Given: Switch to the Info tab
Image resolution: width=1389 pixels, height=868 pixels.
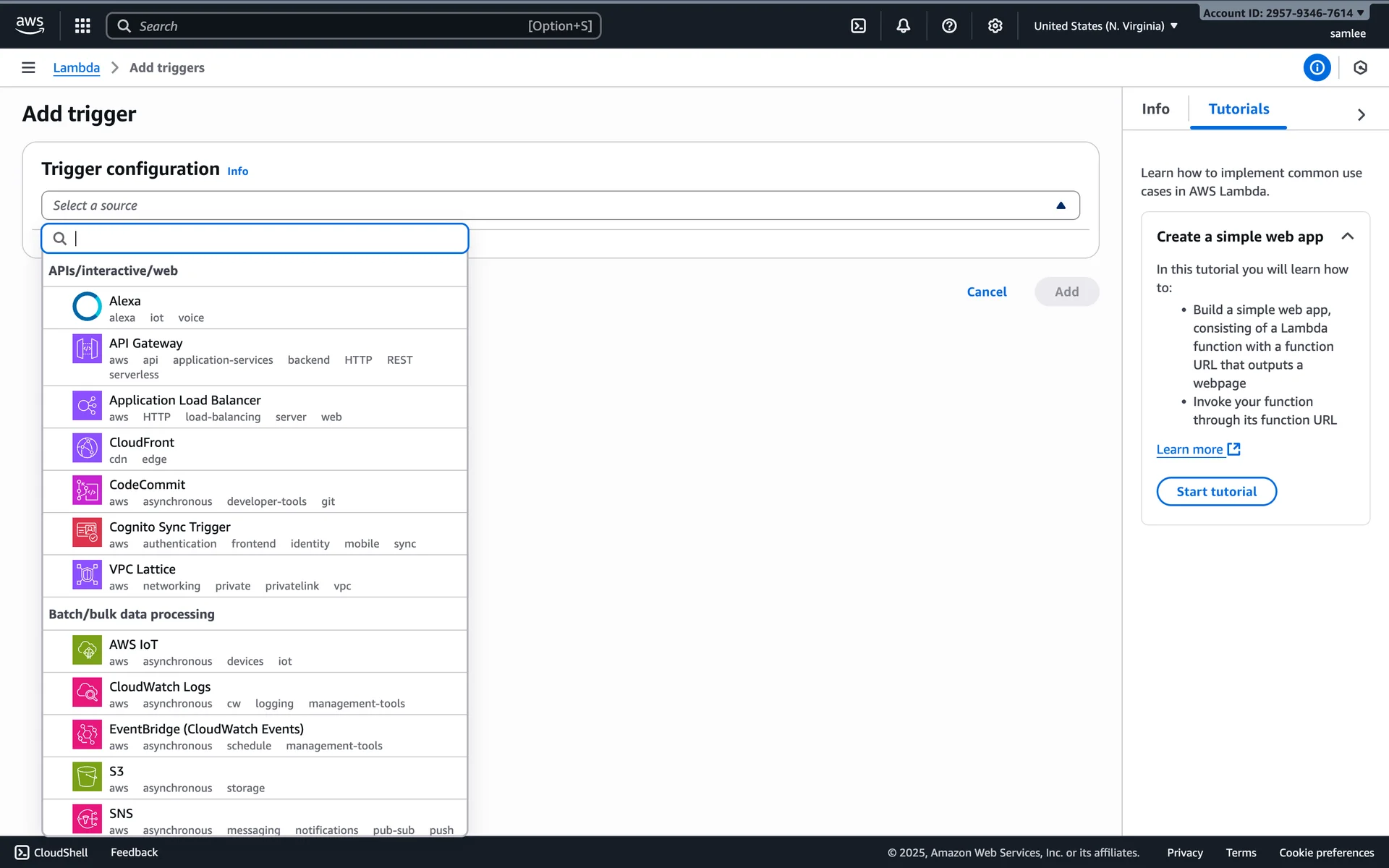Looking at the screenshot, I should [x=1155, y=109].
